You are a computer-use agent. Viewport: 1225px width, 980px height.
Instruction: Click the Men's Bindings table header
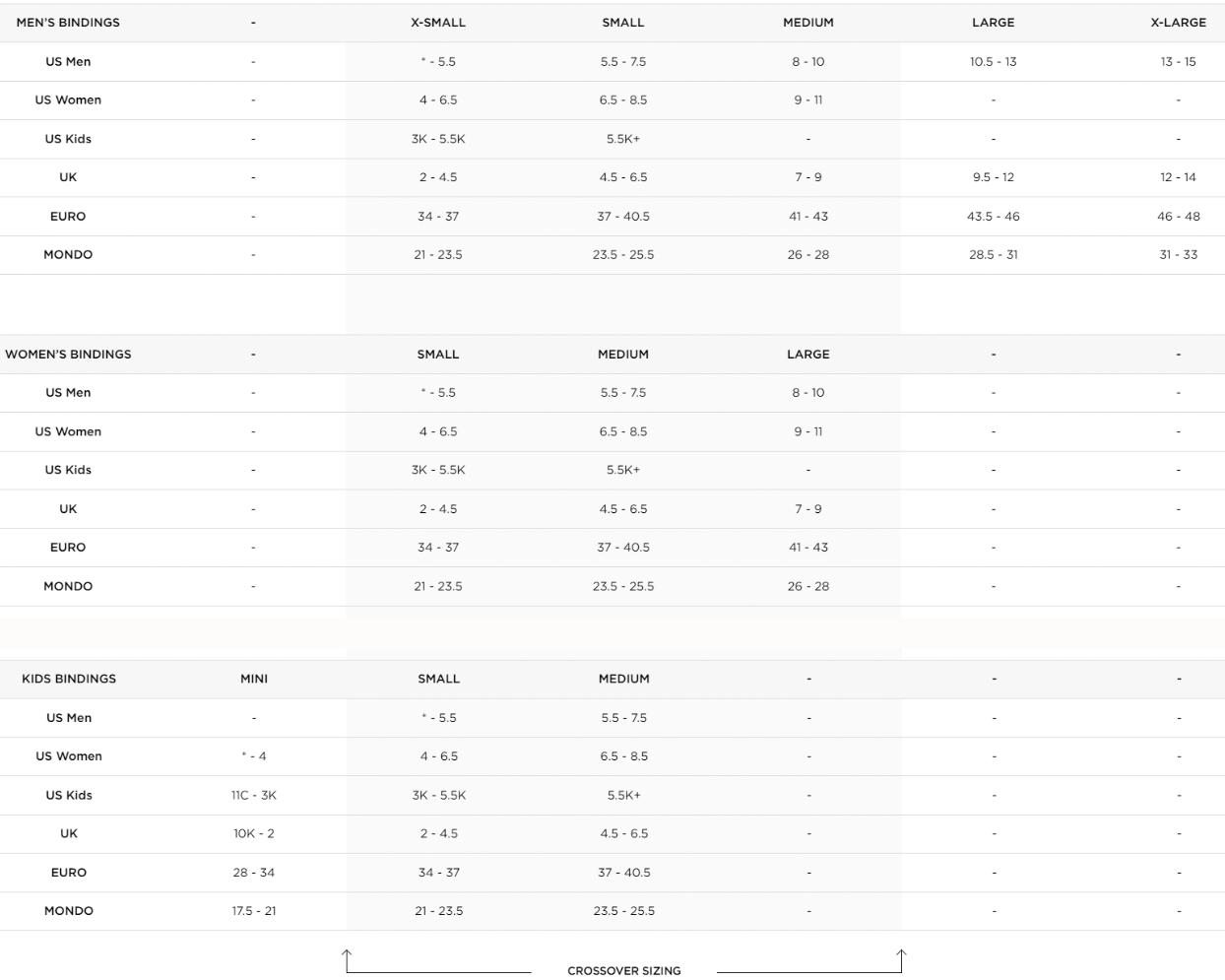68,23
